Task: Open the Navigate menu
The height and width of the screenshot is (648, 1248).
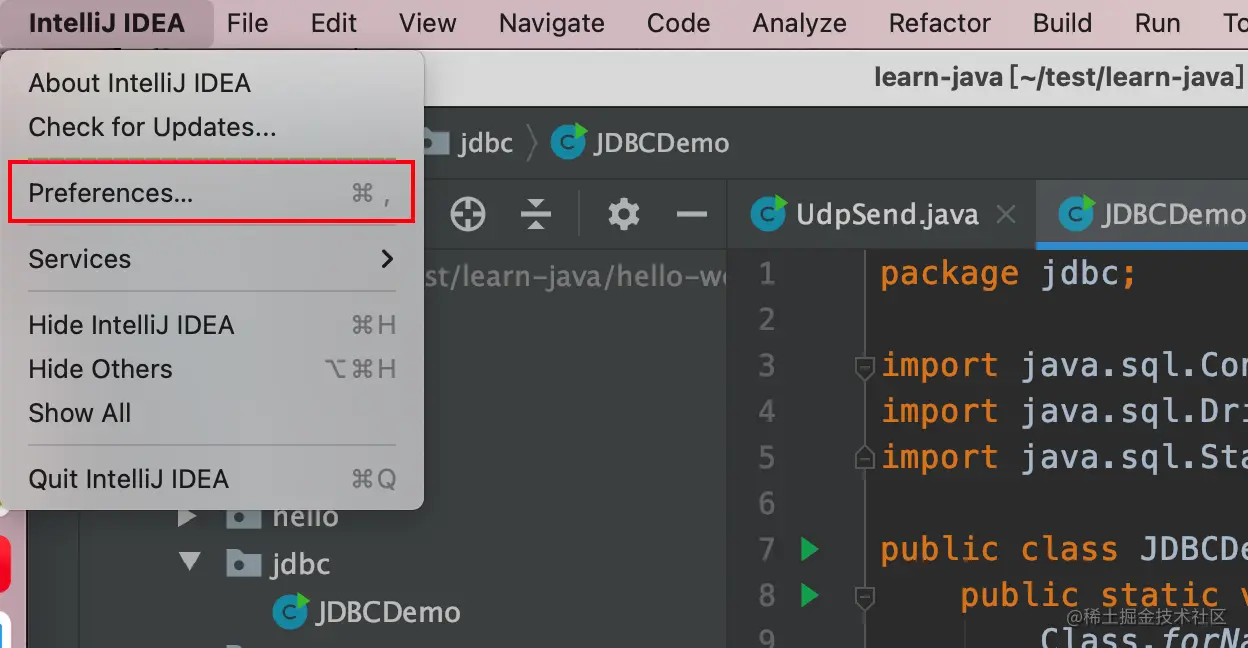Action: [x=552, y=23]
